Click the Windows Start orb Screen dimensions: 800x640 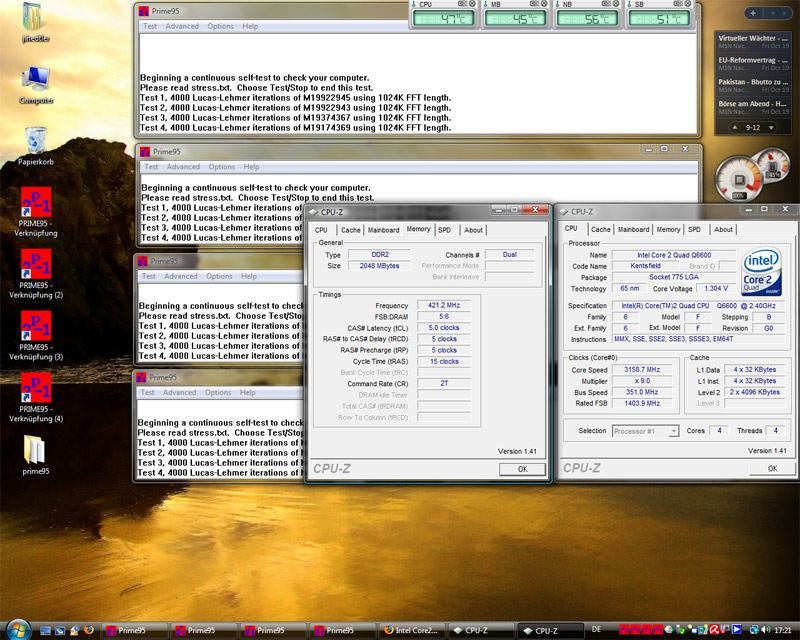[x=18, y=629]
